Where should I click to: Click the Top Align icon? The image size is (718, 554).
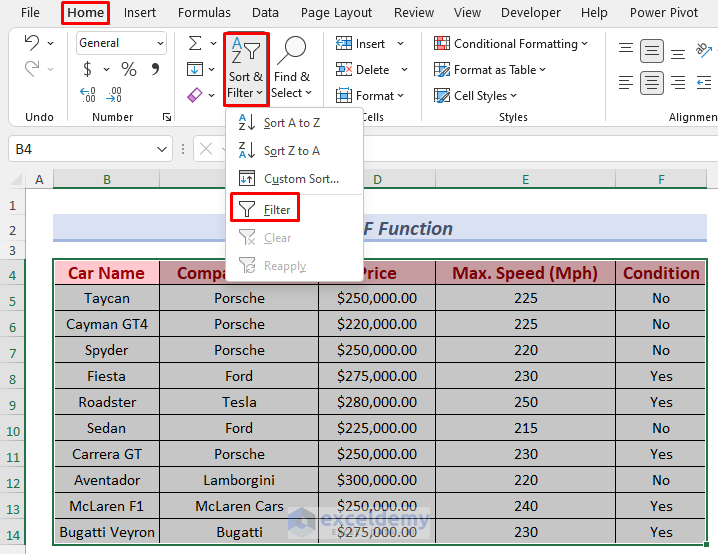(x=626, y=50)
